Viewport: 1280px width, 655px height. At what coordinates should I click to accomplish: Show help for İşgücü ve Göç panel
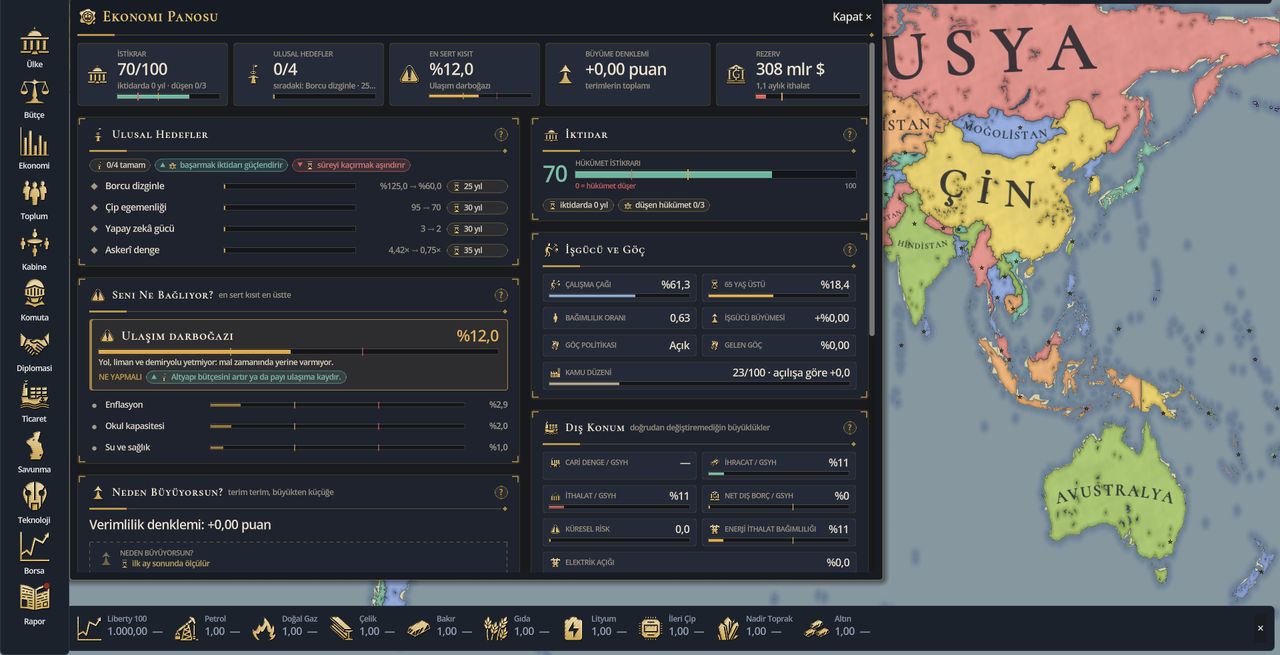click(849, 250)
